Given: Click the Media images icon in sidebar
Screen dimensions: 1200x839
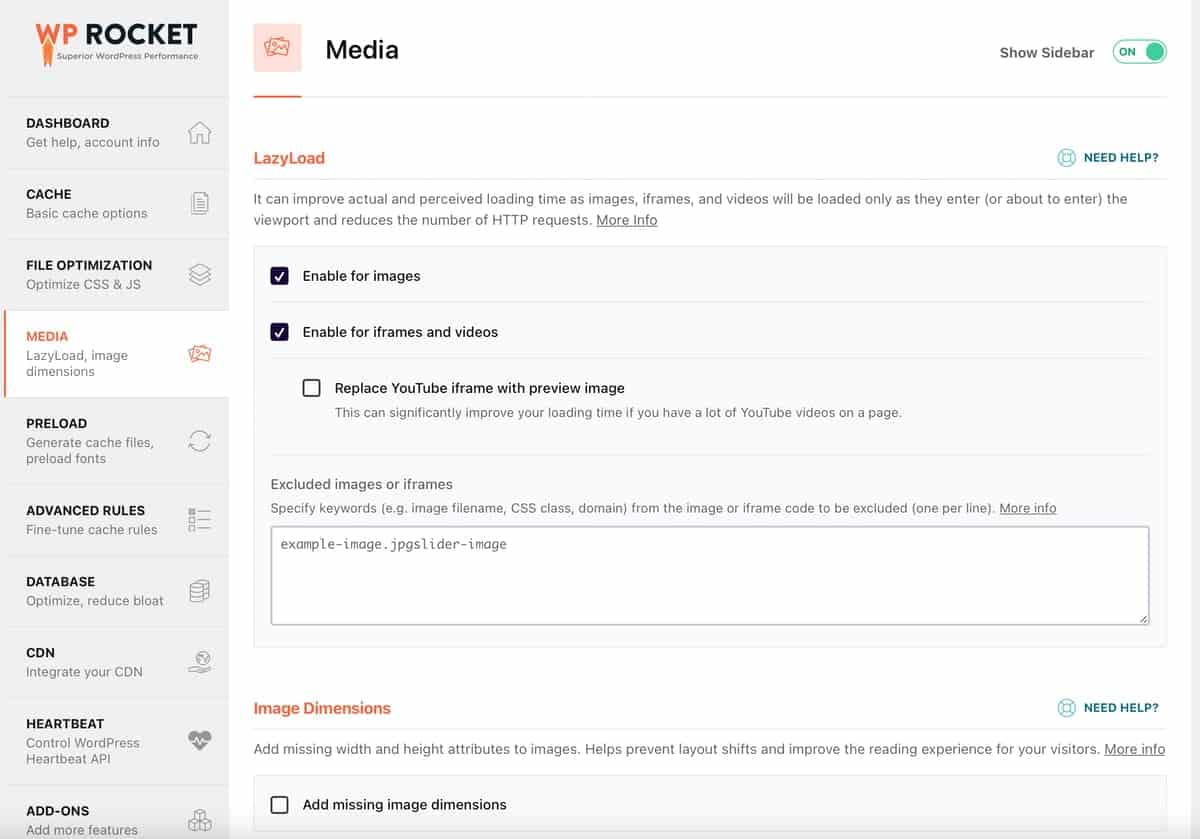Looking at the screenshot, I should (x=200, y=353).
